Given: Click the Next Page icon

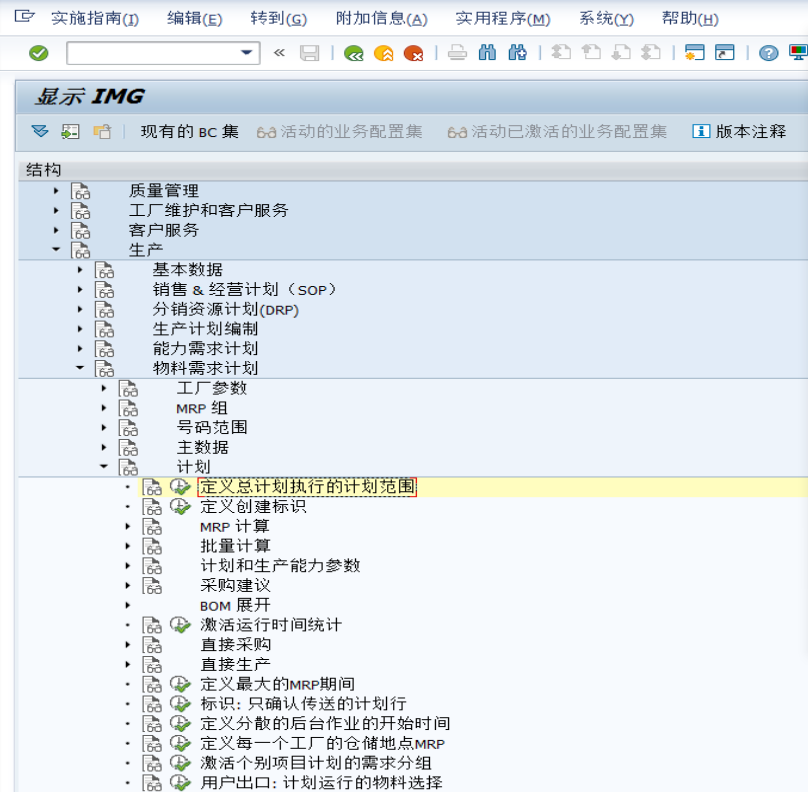Looking at the screenshot, I should pos(621,53).
